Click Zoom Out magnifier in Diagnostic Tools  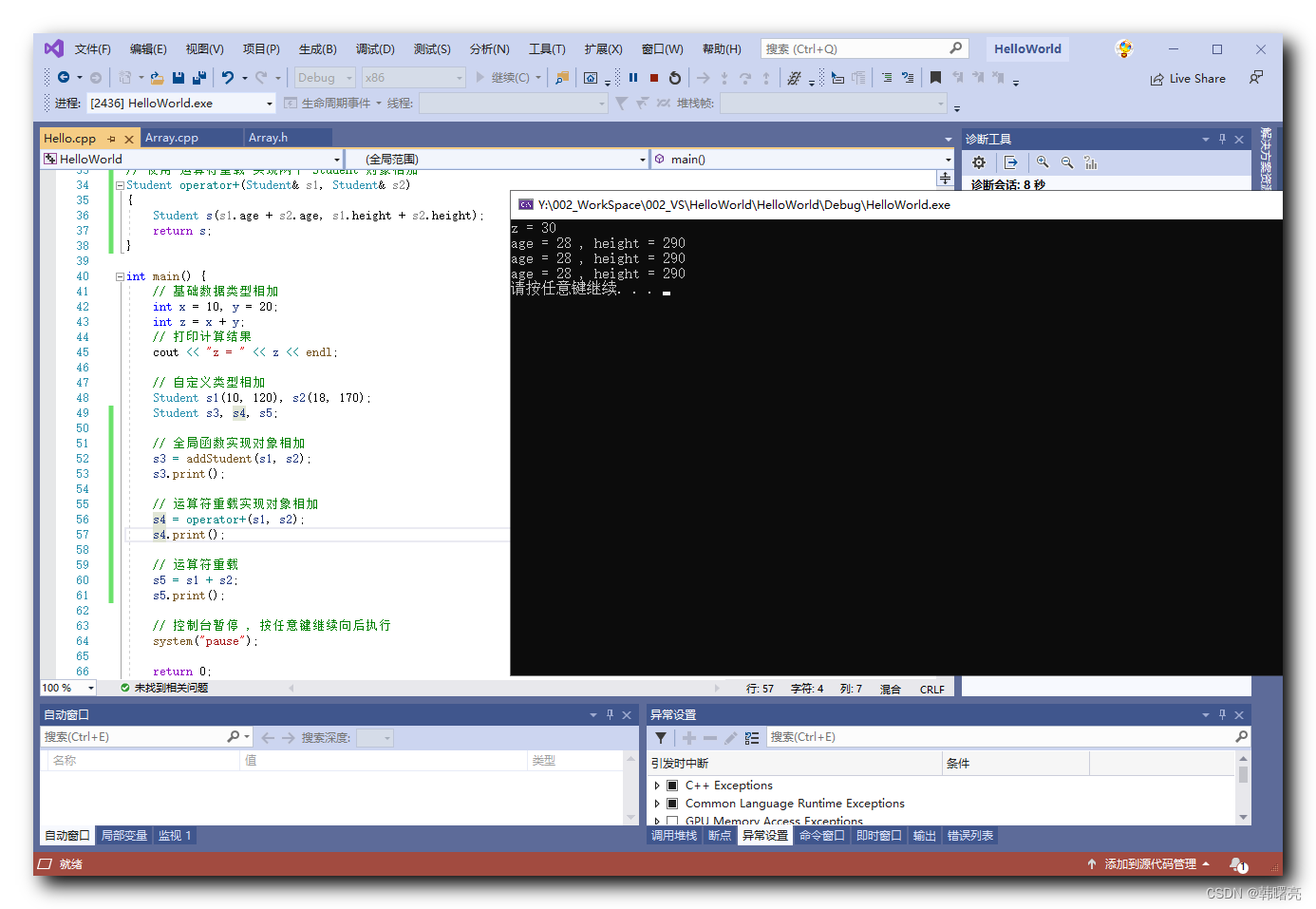click(x=1067, y=162)
